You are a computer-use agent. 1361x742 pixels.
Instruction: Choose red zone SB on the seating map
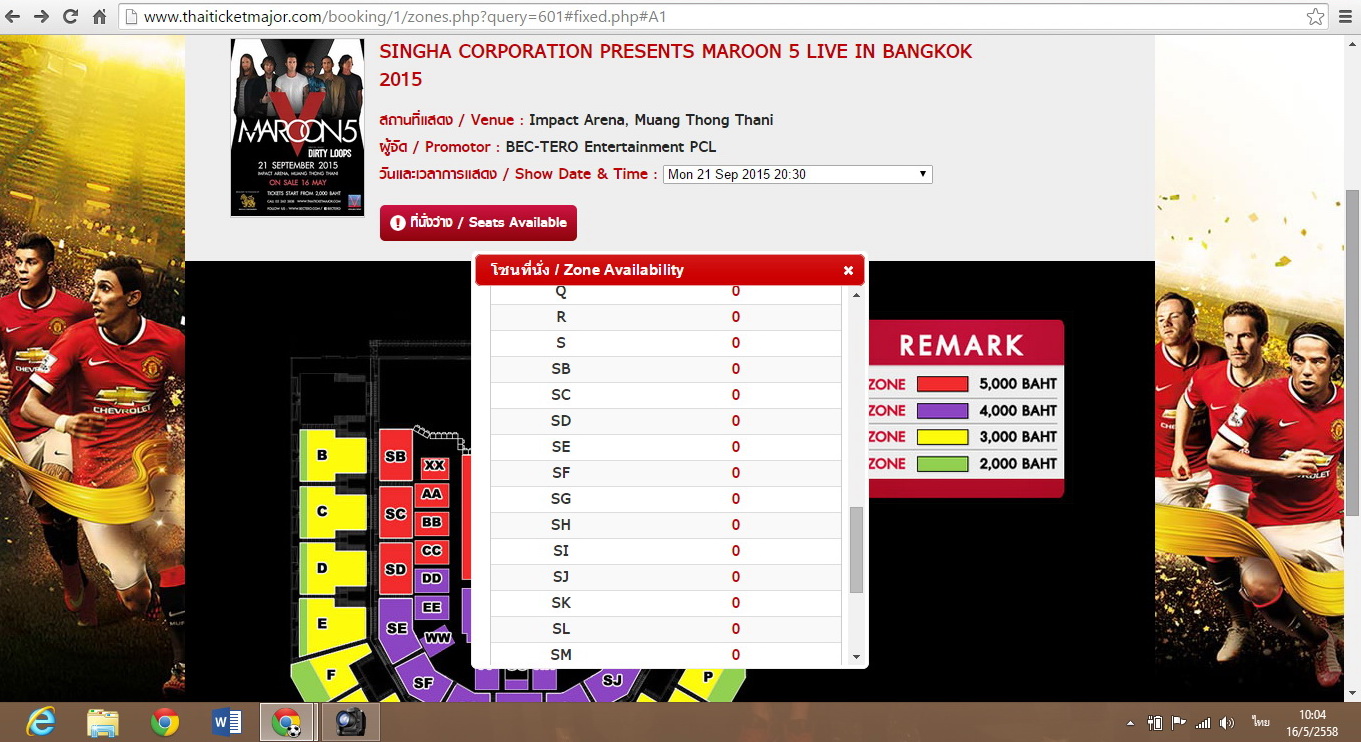point(396,456)
